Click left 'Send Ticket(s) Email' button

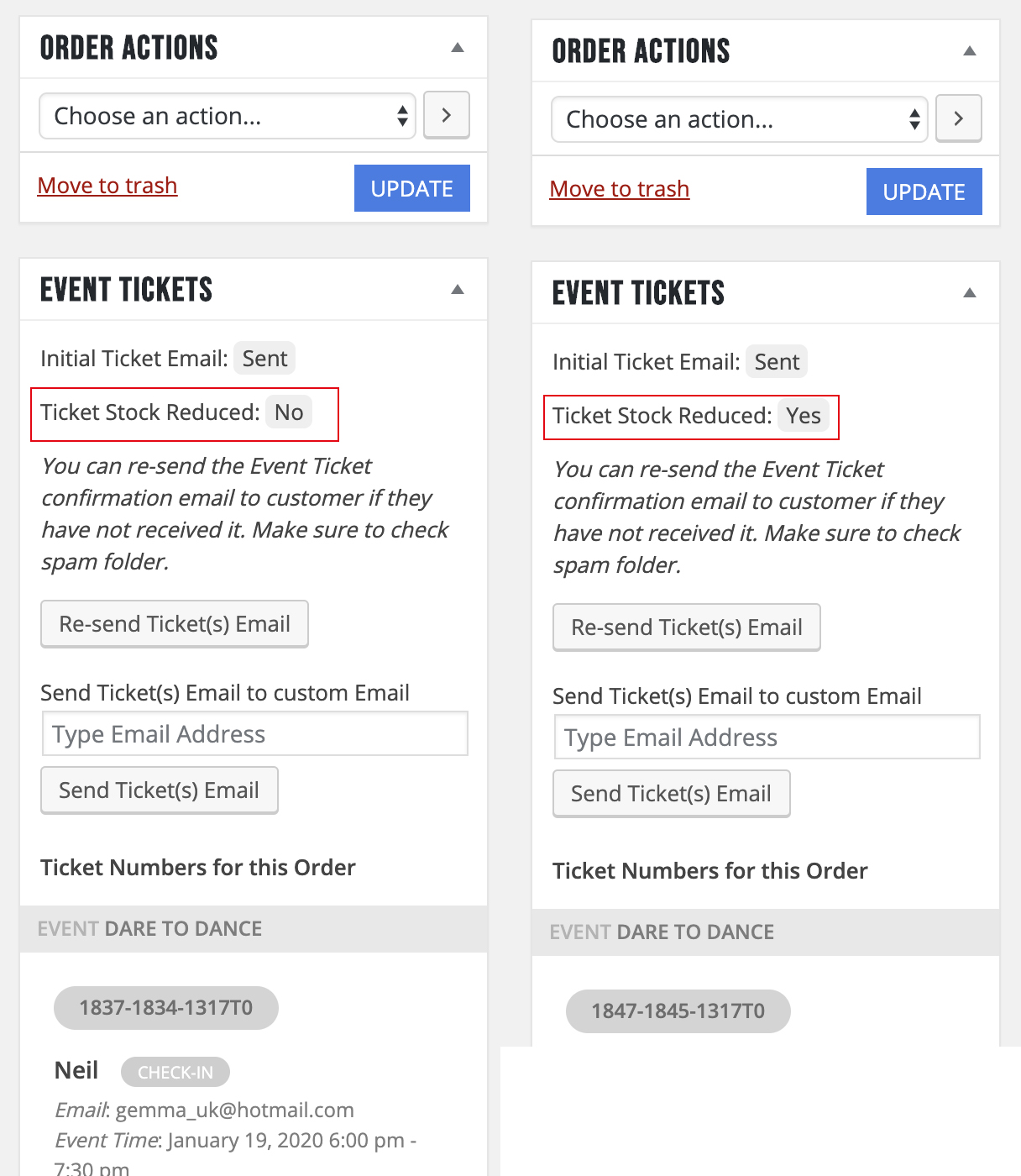click(x=160, y=790)
